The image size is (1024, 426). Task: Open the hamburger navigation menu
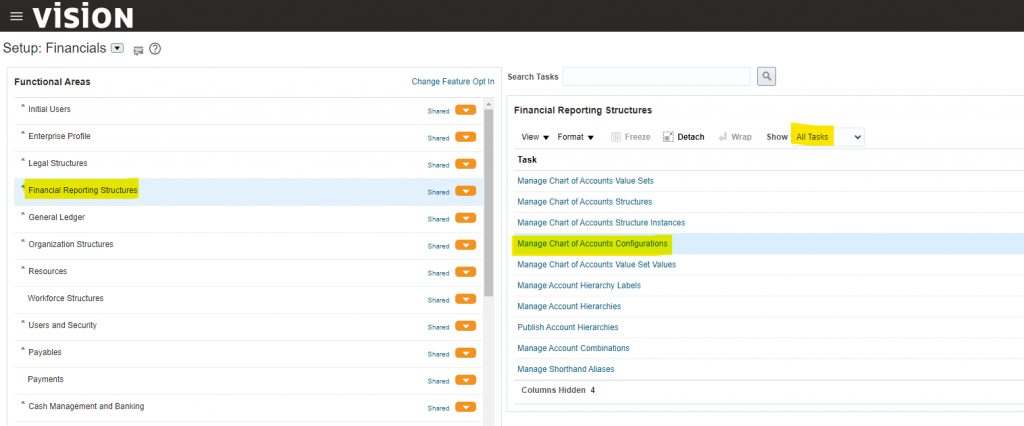(x=15, y=17)
